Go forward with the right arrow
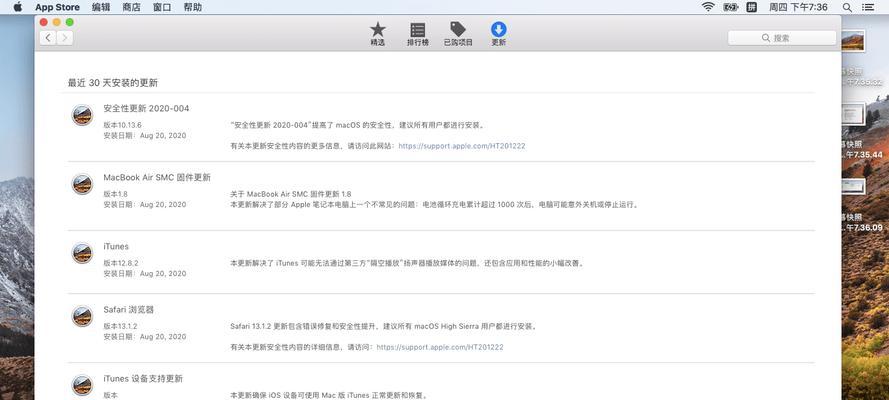The width and height of the screenshot is (889, 400). point(65,38)
